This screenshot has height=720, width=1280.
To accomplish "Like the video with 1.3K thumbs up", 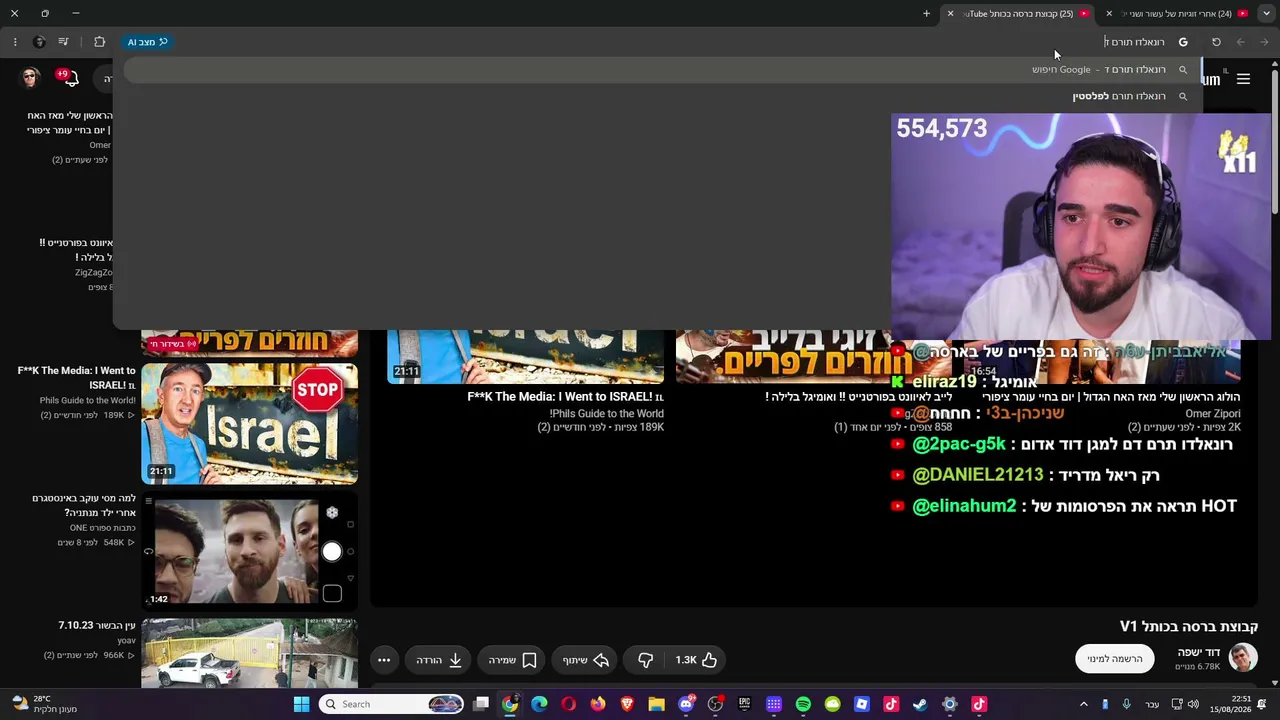I will [x=696, y=660].
